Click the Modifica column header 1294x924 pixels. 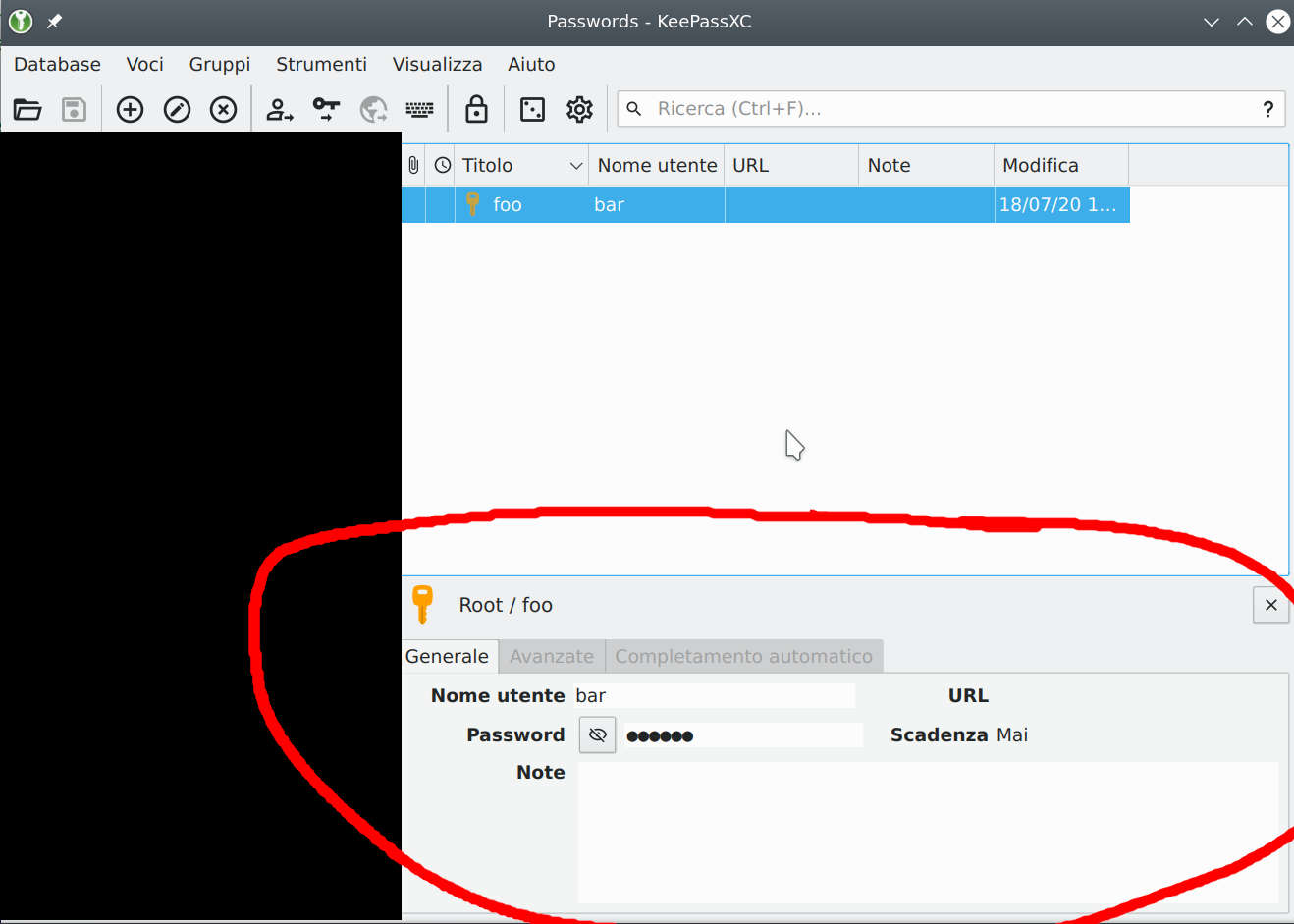pos(1061,165)
